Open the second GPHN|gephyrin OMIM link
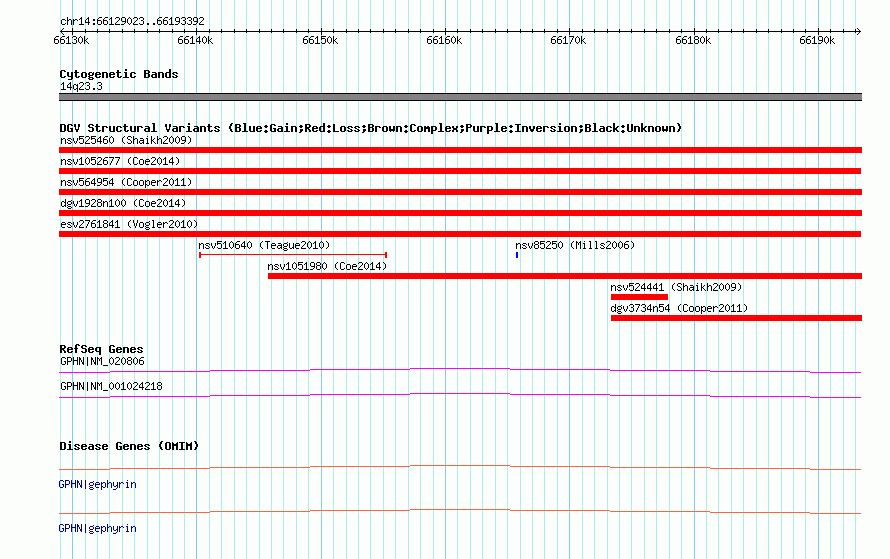Viewport: 890px width, 559px height. [x=98, y=528]
